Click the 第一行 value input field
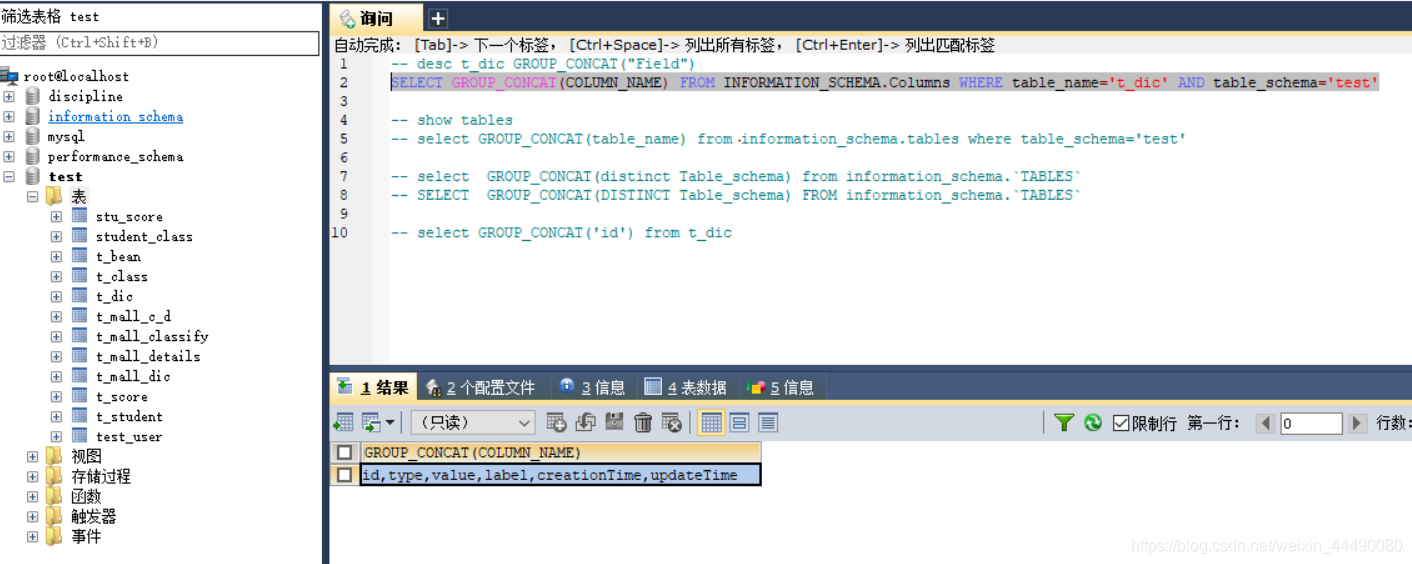 tap(1311, 423)
